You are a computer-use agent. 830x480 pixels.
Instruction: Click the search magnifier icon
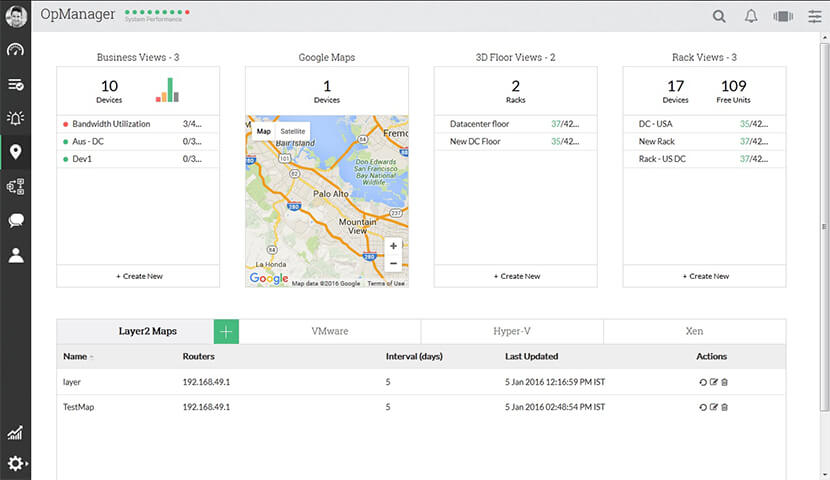(719, 16)
